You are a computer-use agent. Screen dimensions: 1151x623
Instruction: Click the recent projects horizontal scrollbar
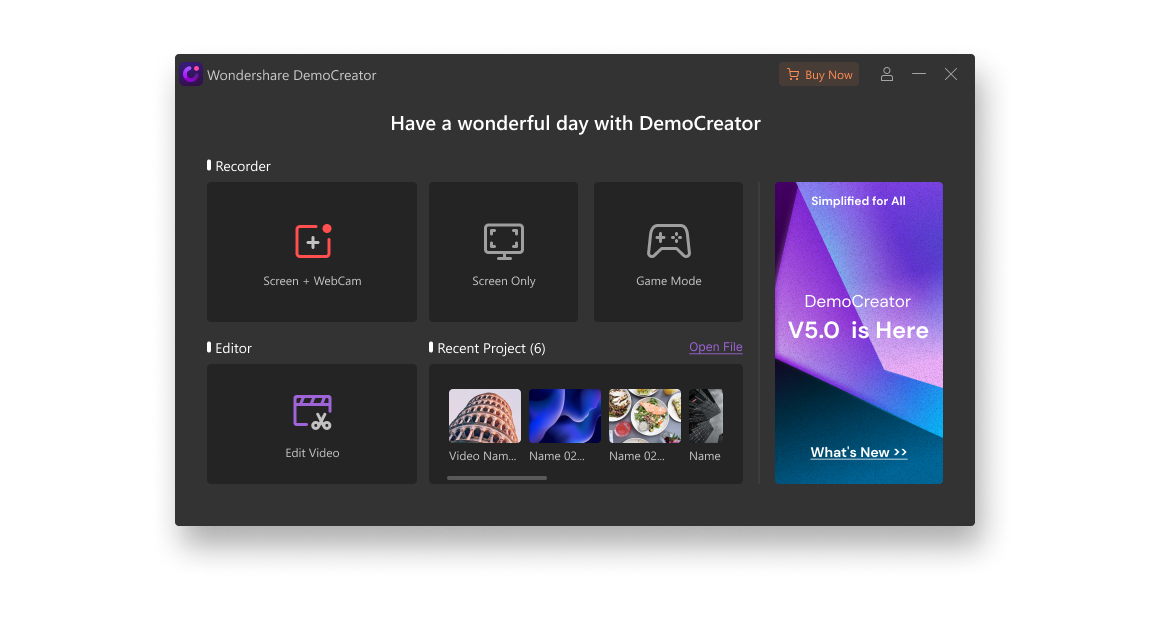[497, 478]
